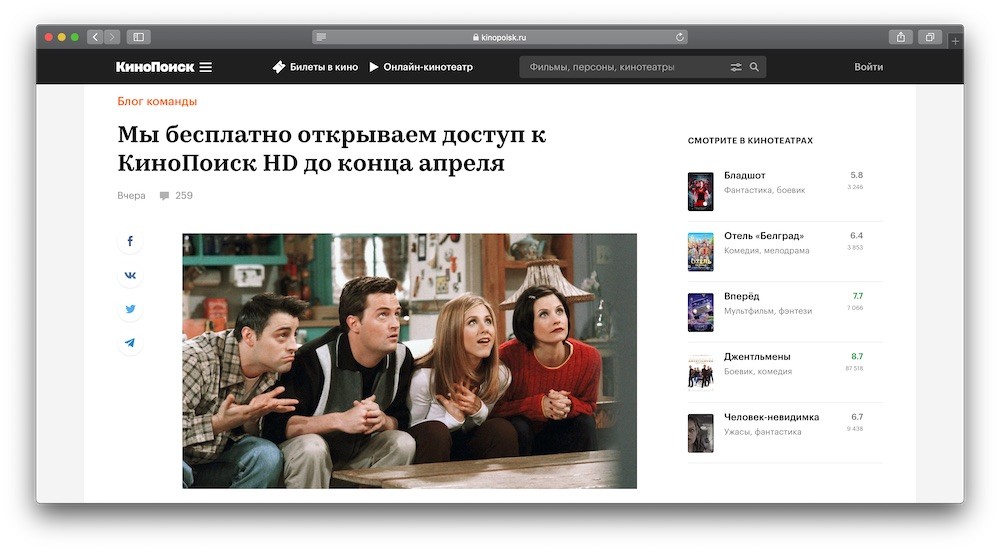Go forward with Safari's forward arrow
1000x551 pixels.
coord(112,37)
